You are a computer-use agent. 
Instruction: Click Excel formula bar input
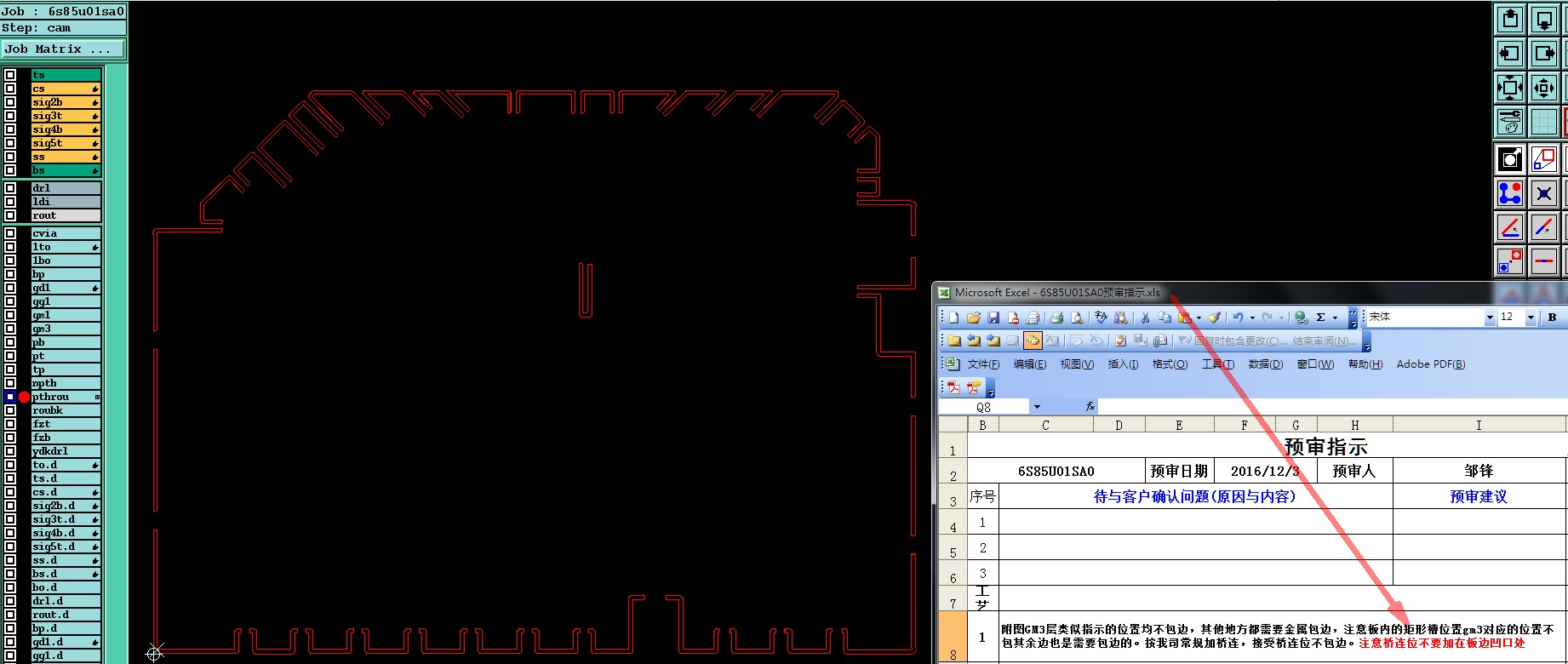click(x=1332, y=407)
